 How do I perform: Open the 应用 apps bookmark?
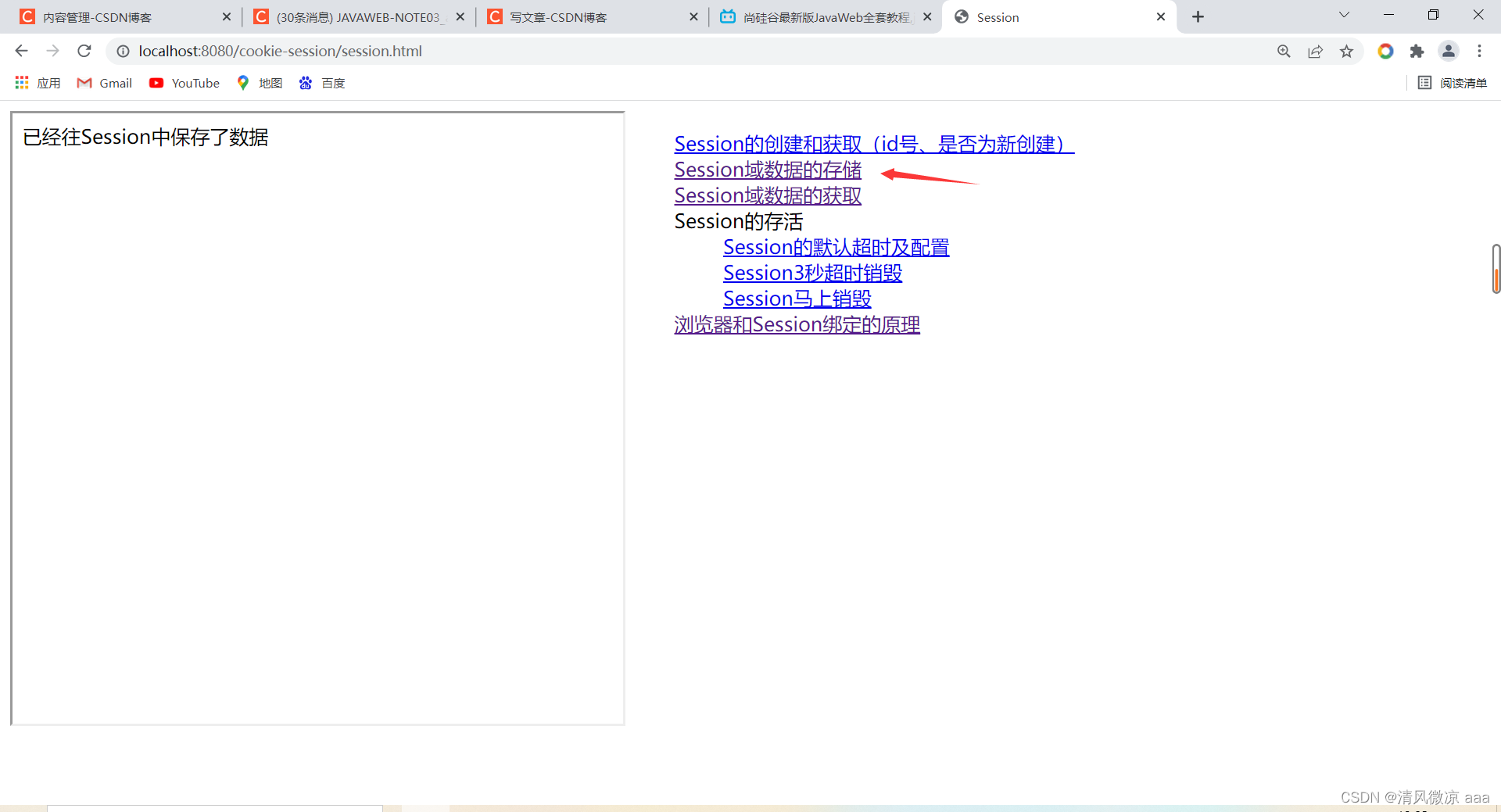[38, 83]
